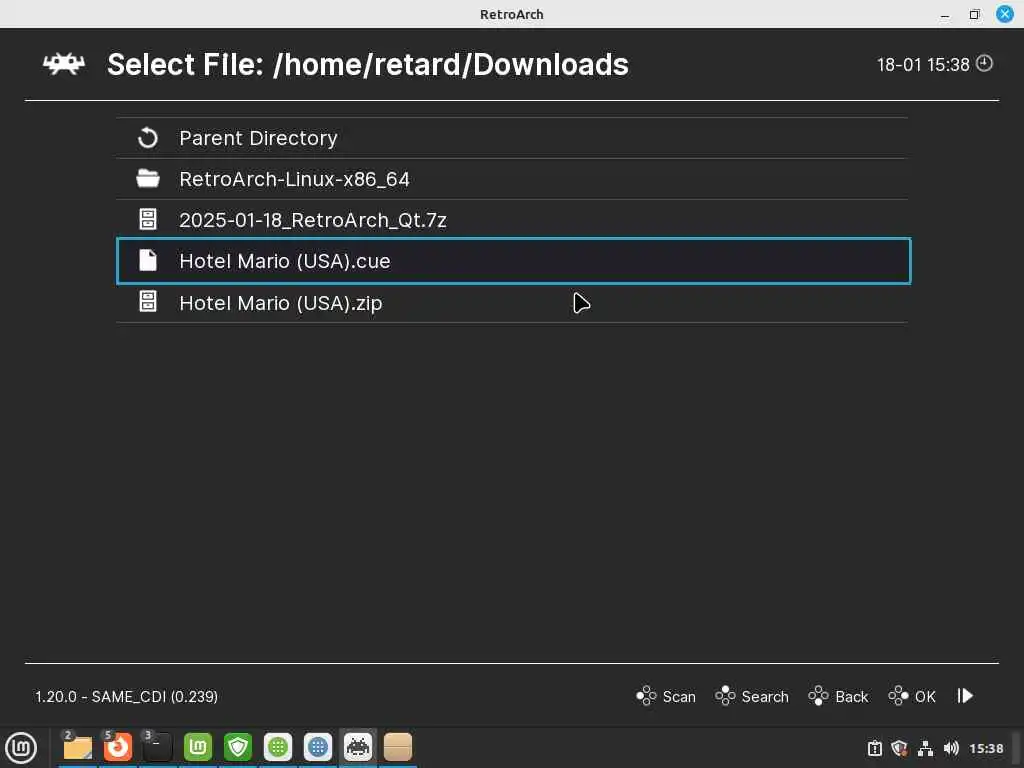Click the version text 1.20.0 - SAME_CDI (0.239)
Image resolution: width=1024 pixels, height=768 pixels.
coord(127,697)
